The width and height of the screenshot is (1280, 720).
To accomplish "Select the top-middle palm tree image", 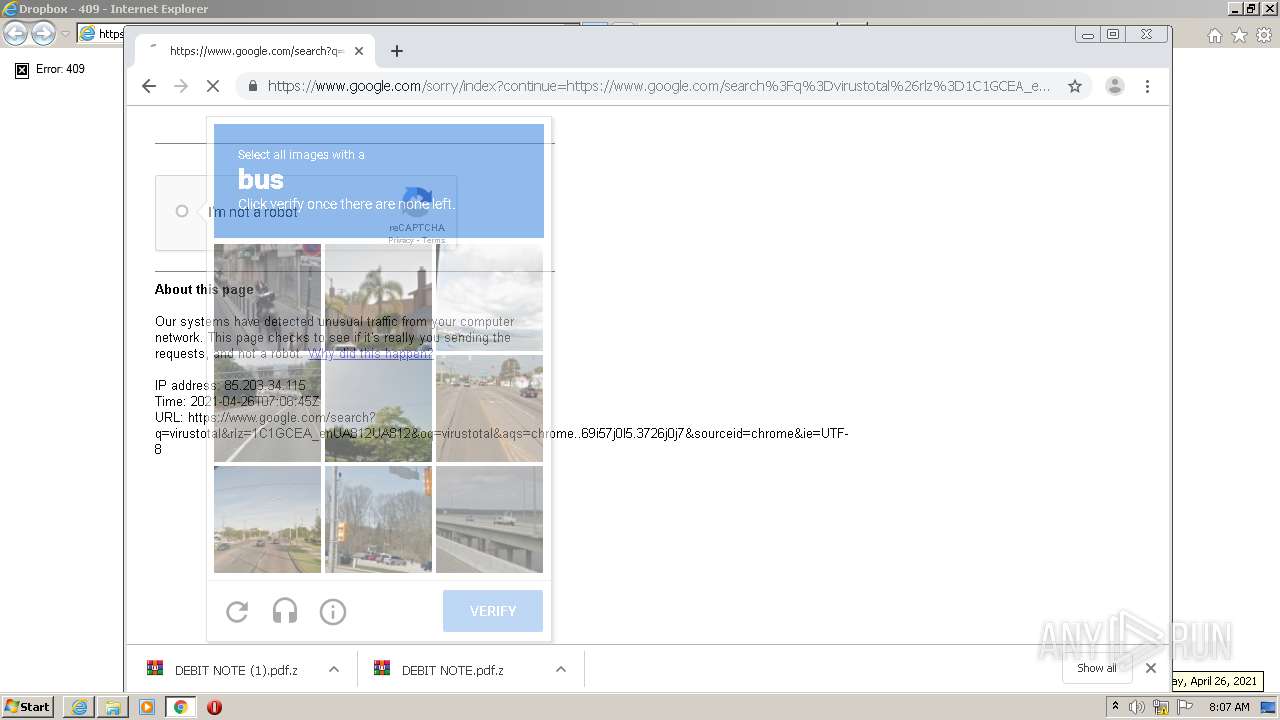I will [x=378, y=297].
